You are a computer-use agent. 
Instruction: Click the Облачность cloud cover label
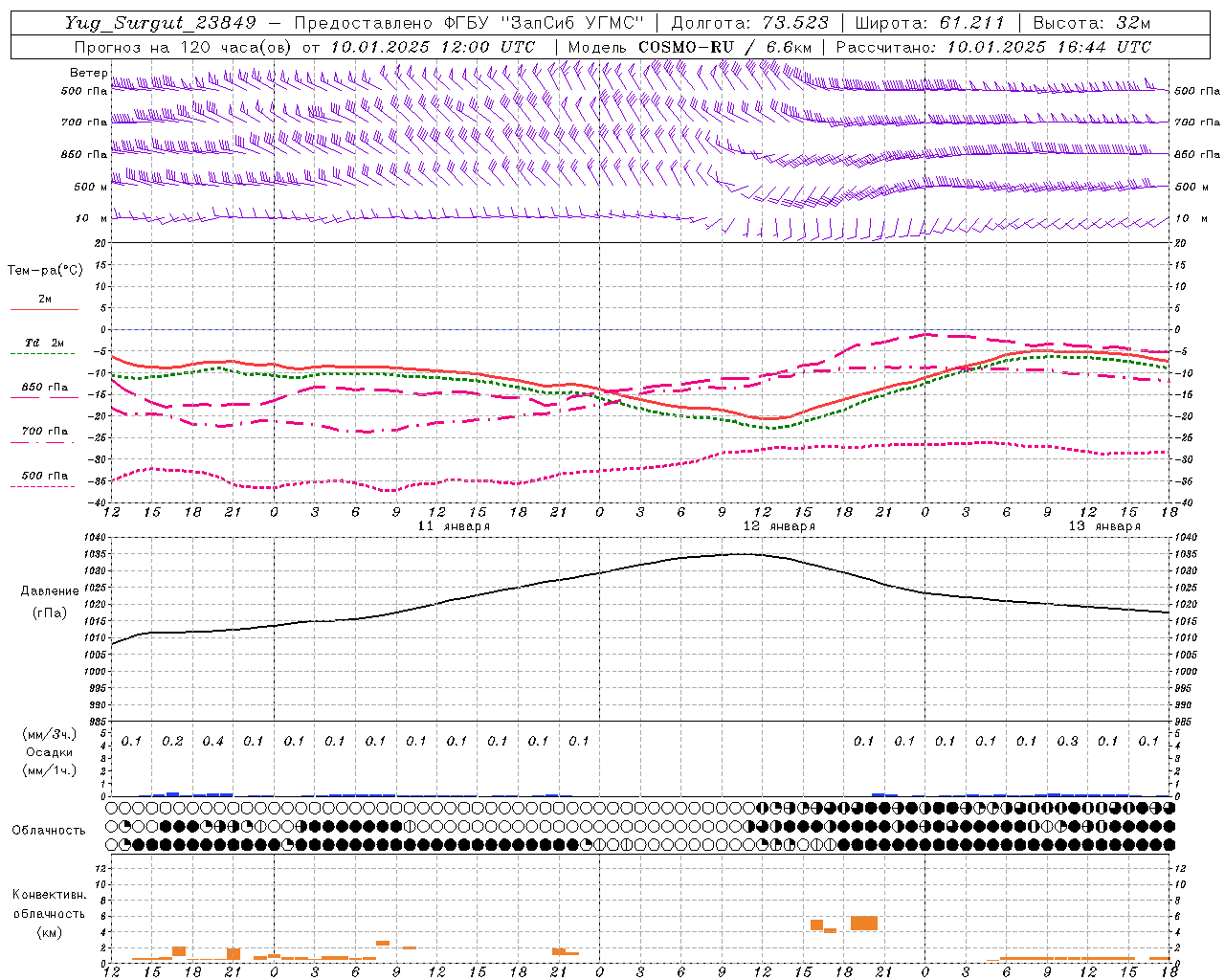[x=49, y=831]
